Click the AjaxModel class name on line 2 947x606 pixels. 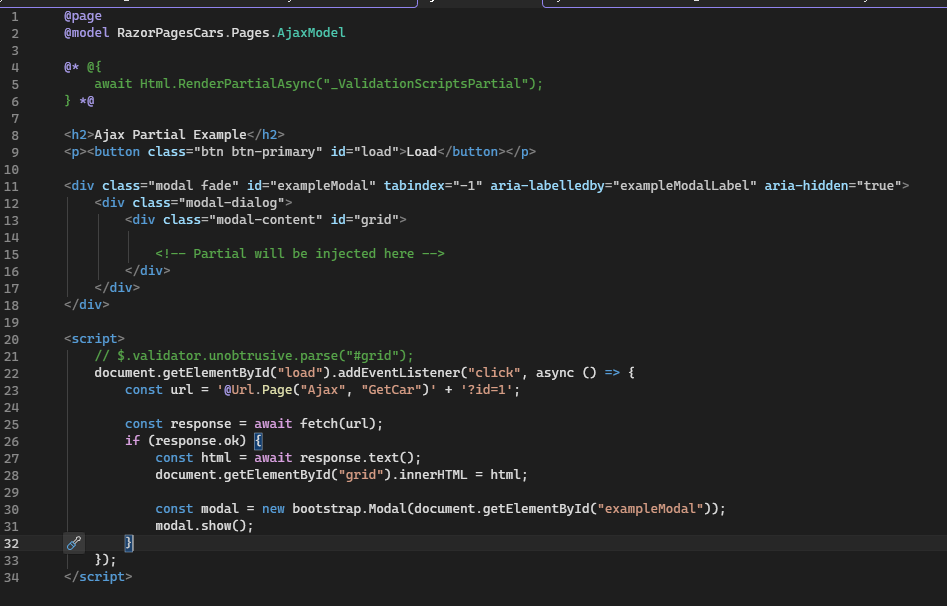pos(311,33)
